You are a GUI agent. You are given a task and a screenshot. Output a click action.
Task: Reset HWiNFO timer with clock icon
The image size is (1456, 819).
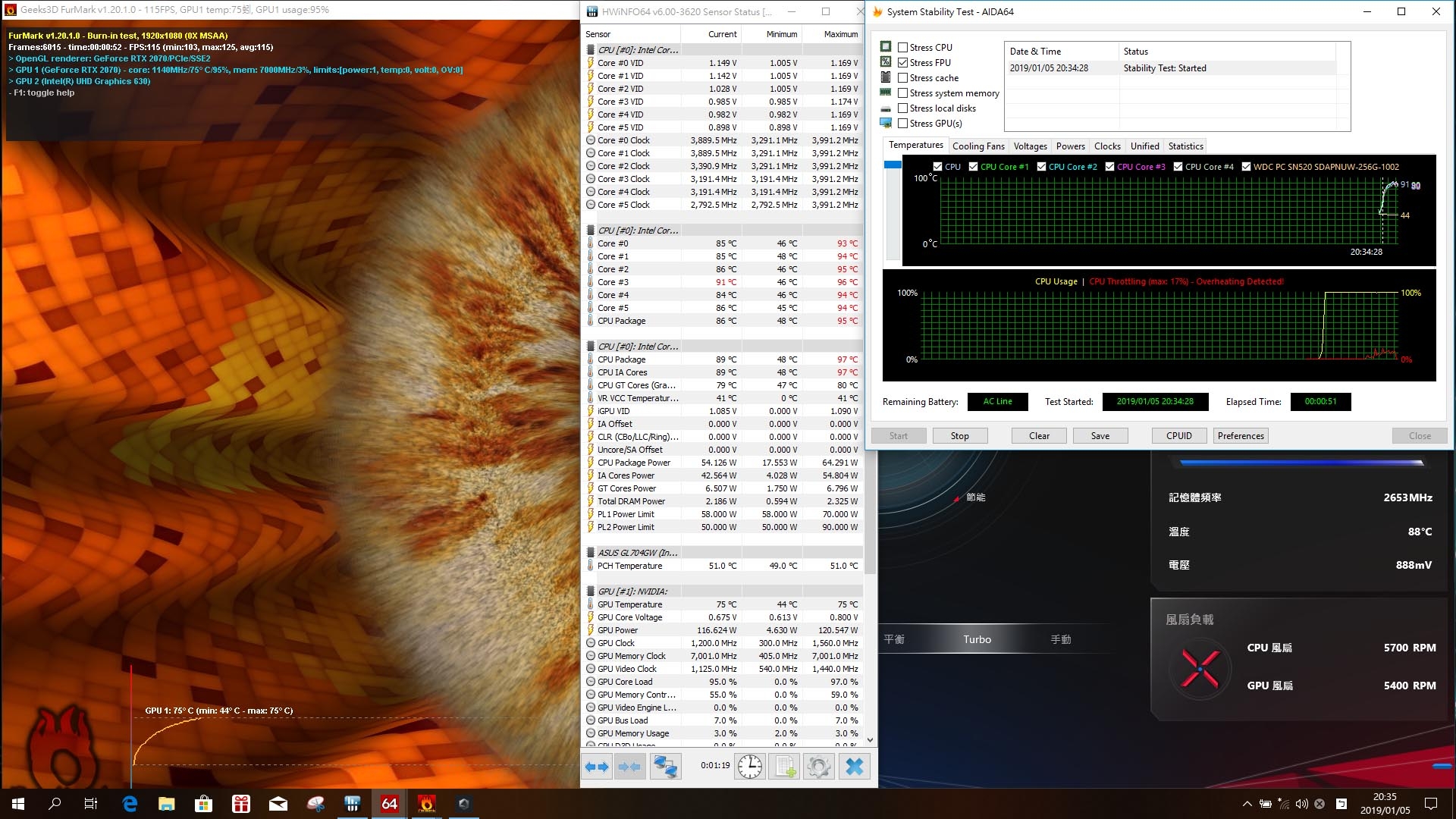(x=749, y=767)
